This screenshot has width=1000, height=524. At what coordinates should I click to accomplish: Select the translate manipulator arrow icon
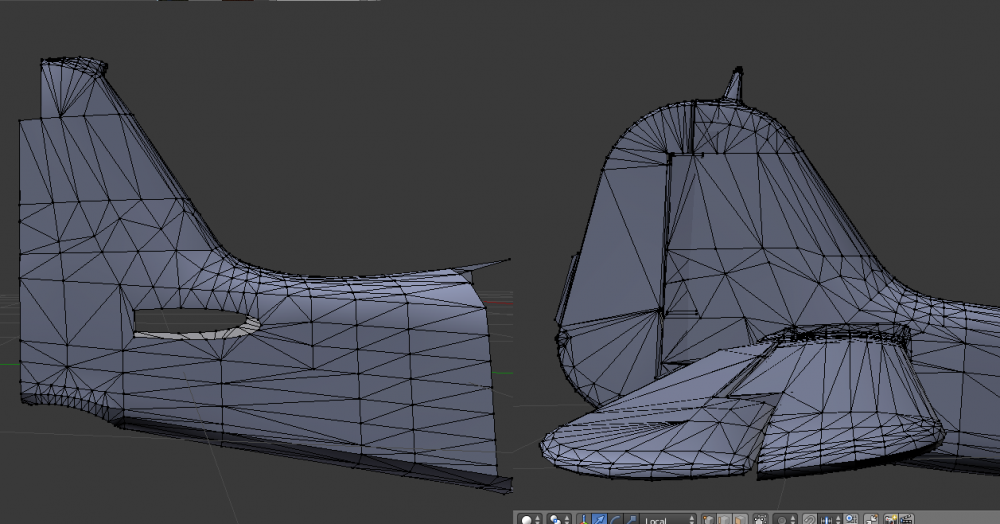(598, 519)
